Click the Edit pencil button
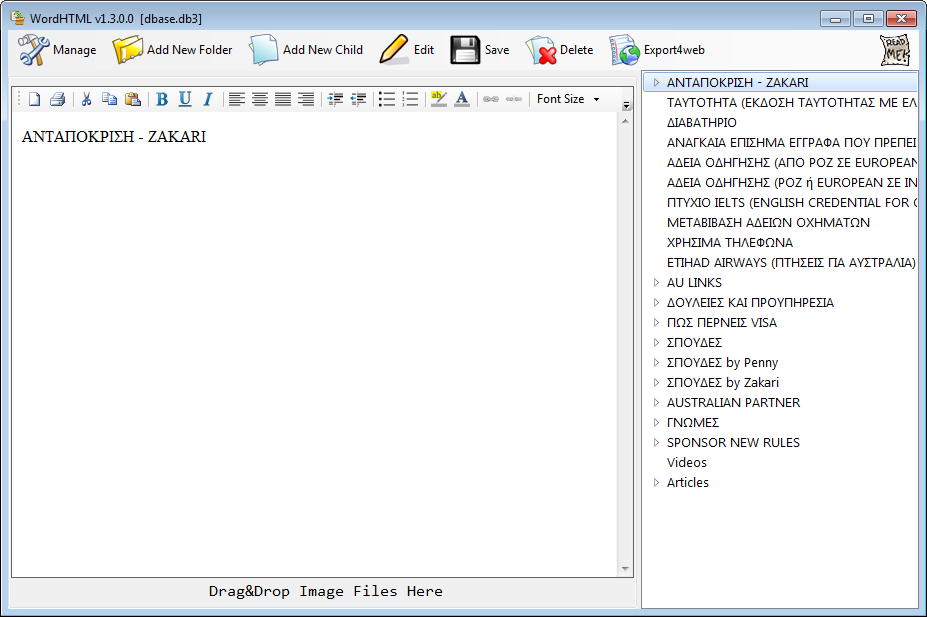Screen dimensions: 927x617 click(x=407, y=50)
